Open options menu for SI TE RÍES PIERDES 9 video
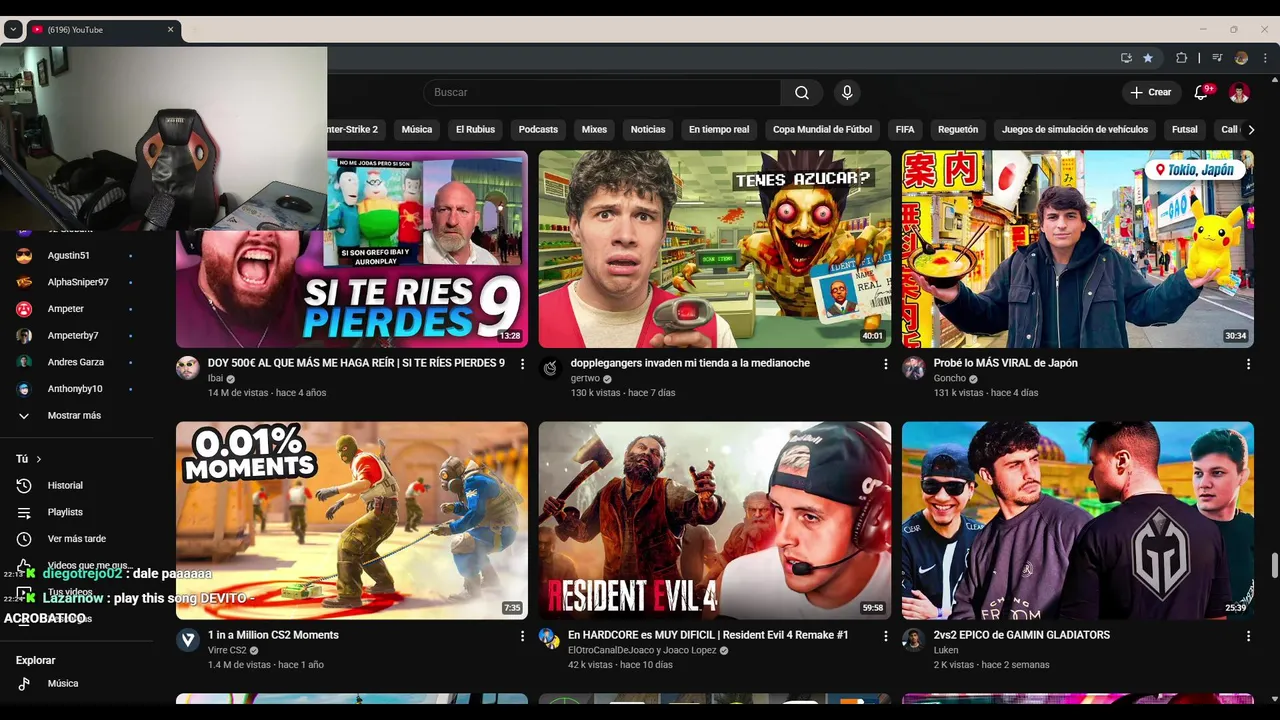The height and width of the screenshot is (720, 1280). pos(522,364)
